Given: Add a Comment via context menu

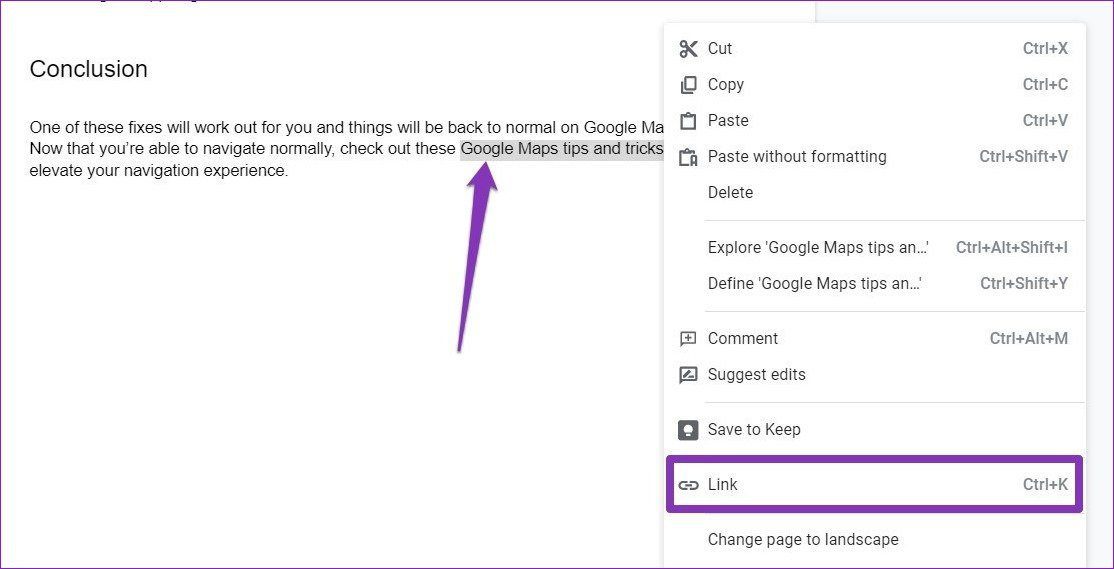Looking at the screenshot, I should (x=874, y=339).
